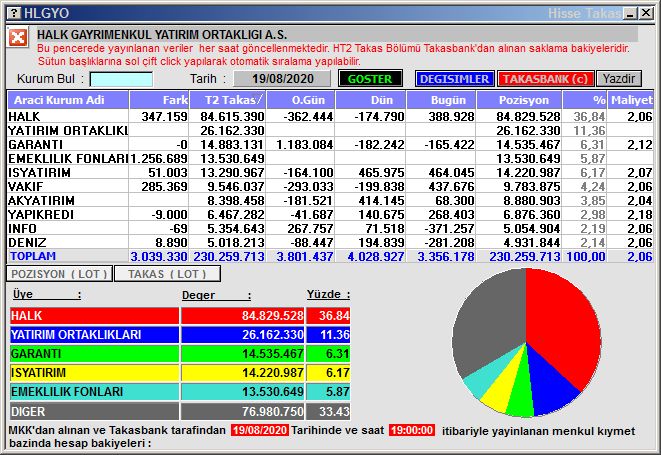Sort by % column header
This screenshot has height=455, width=661.
[x=585, y=100]
